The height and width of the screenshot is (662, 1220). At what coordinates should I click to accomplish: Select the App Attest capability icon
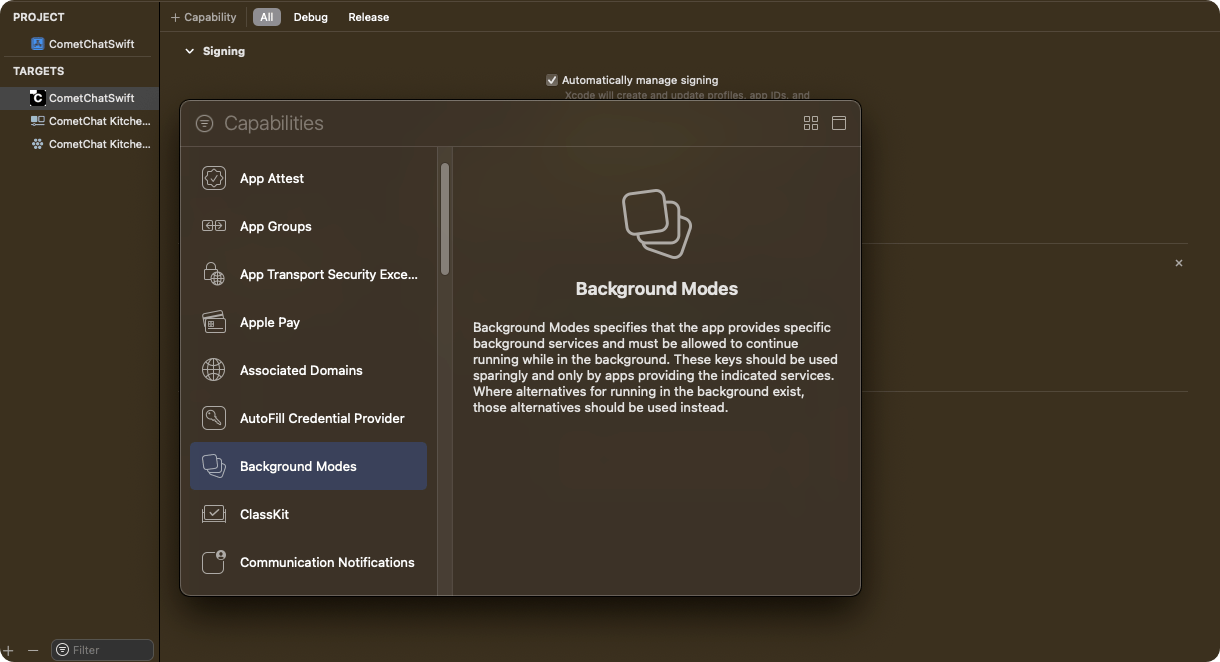pyautogui.click(x=214, y=178)
